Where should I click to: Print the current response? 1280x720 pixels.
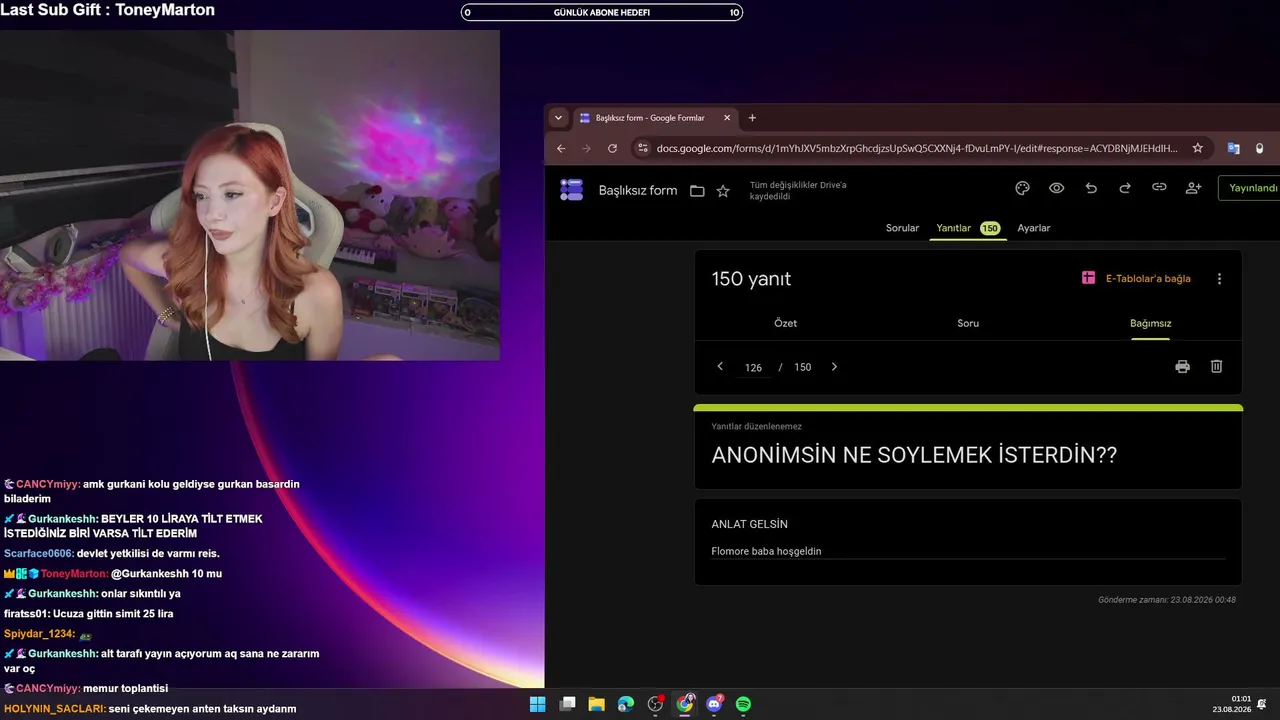[1182, 367]
